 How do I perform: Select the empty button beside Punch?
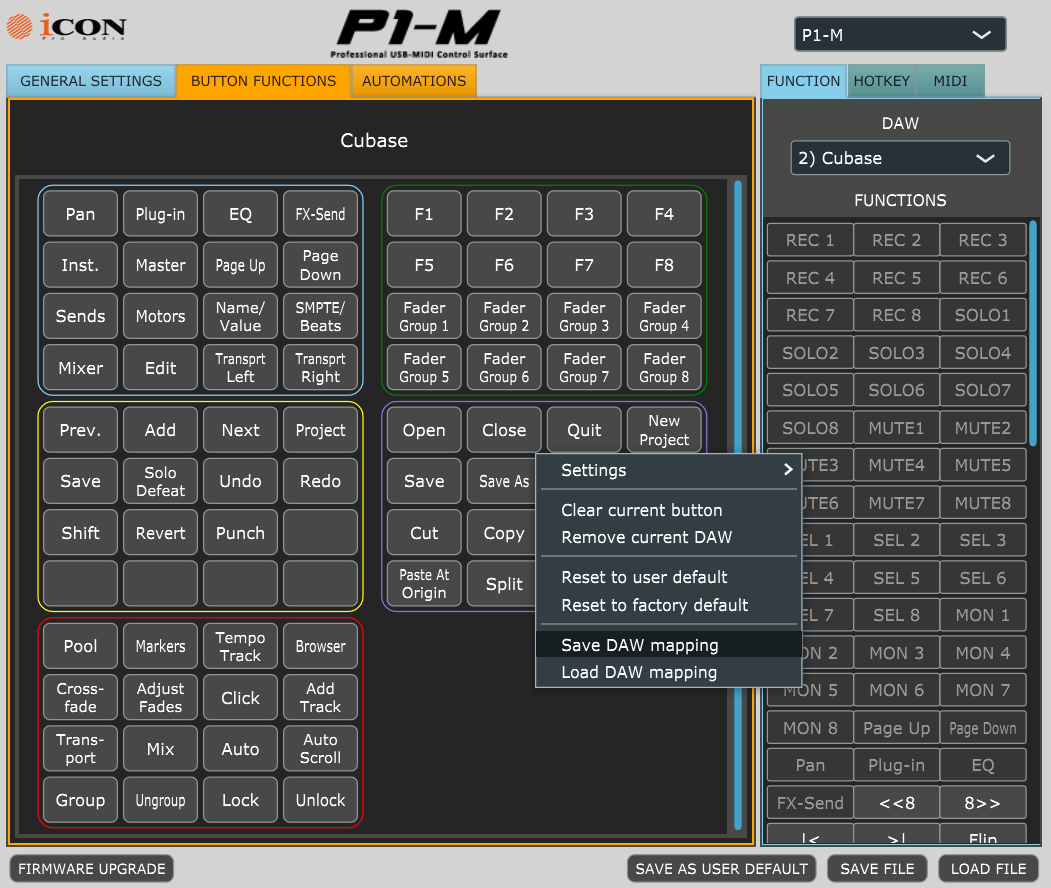(x=320, y=533)
